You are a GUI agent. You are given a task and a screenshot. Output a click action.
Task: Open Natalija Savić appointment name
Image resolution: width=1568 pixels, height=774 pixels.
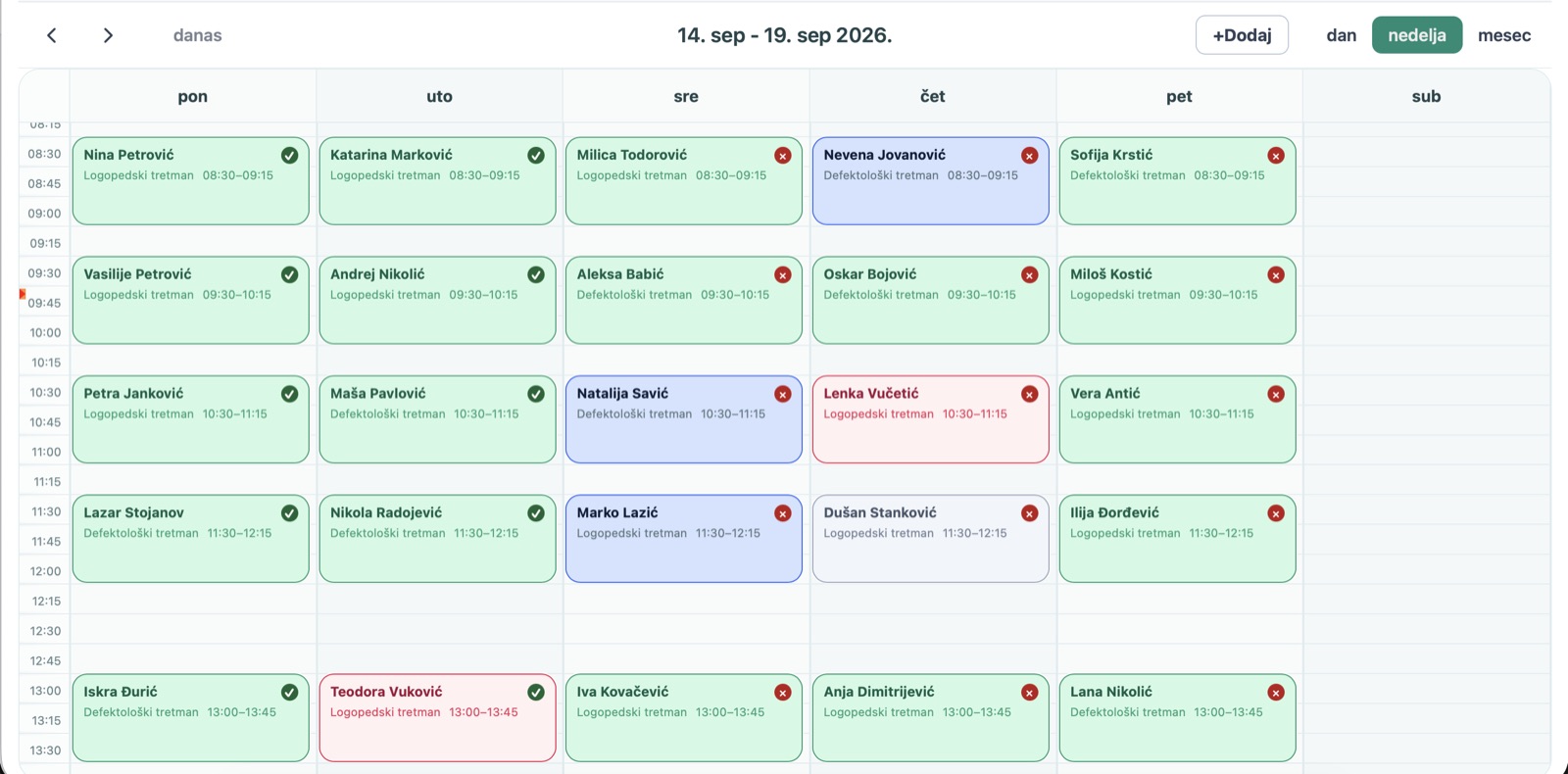622,394
